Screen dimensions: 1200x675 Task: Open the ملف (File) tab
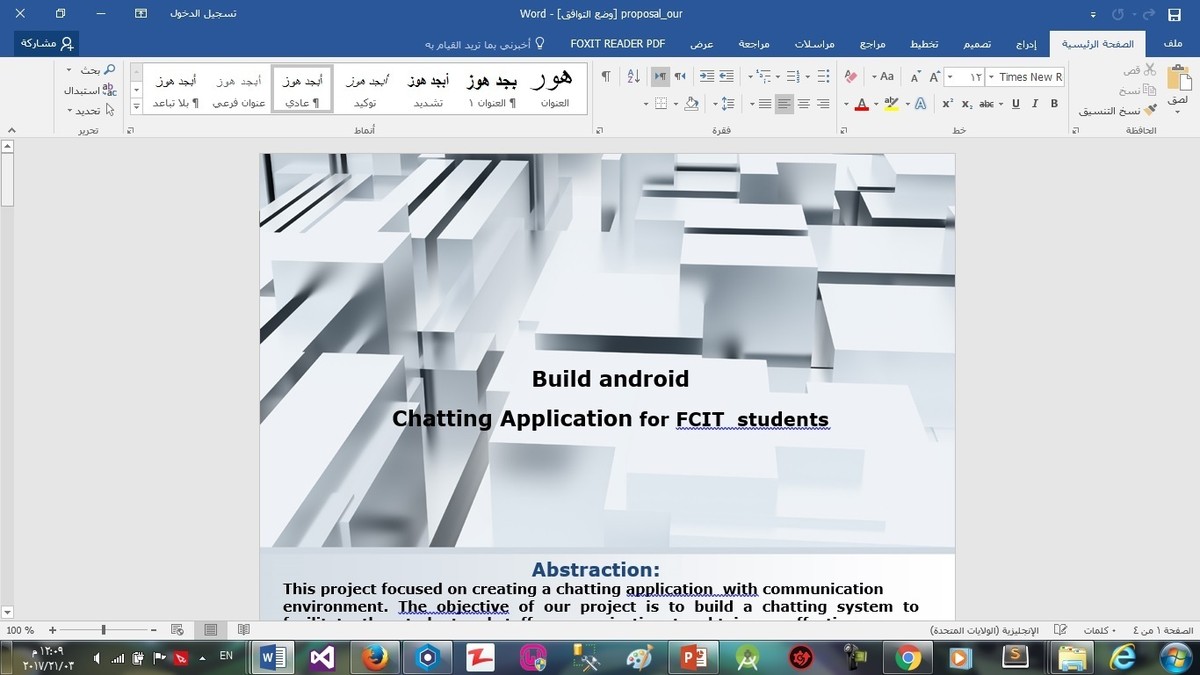click(1173, 44)
